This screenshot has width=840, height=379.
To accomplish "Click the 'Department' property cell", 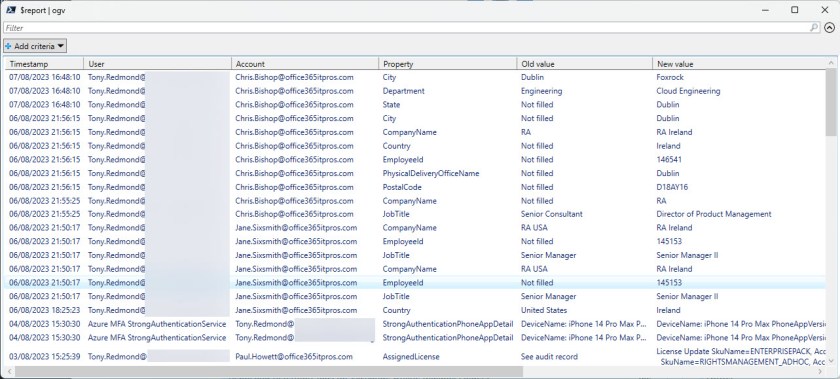I will (403, 91).
